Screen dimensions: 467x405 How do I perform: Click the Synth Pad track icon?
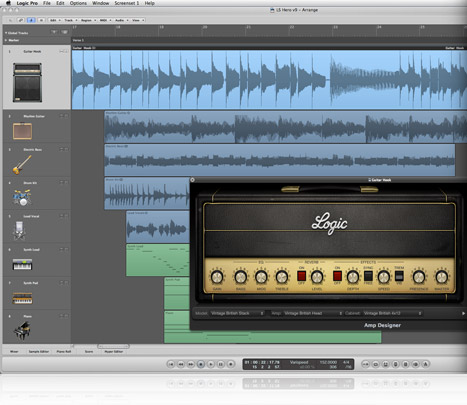[x=22, y=298]
